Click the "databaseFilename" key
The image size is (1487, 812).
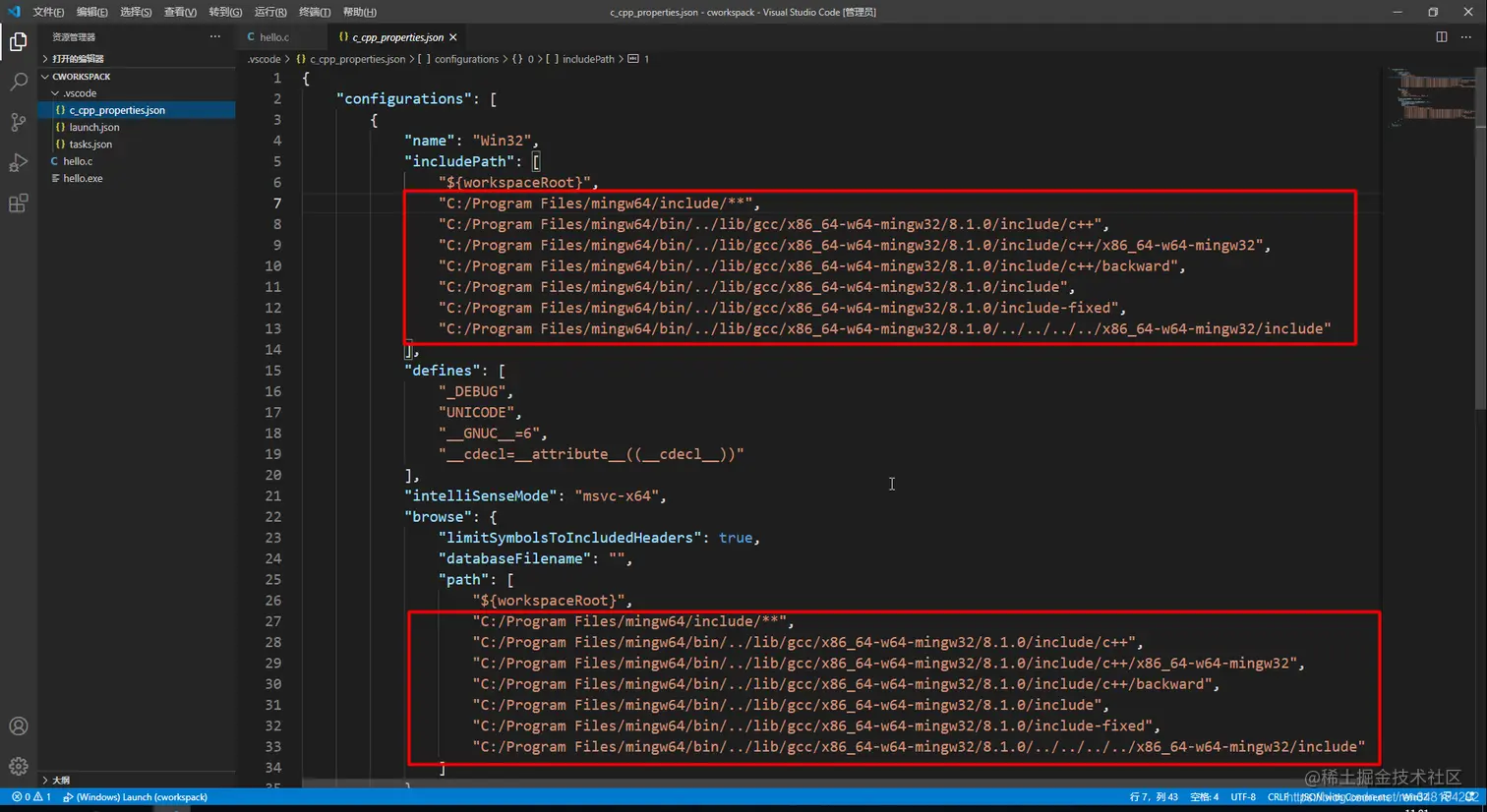click(x=514, y=558)
